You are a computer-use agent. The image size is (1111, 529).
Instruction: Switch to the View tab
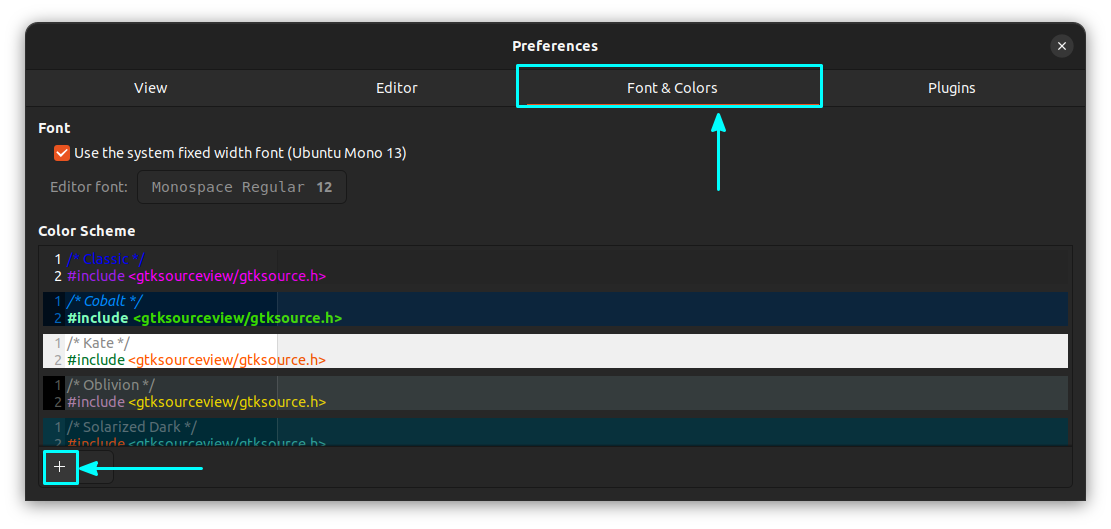(x=150, y=88)
